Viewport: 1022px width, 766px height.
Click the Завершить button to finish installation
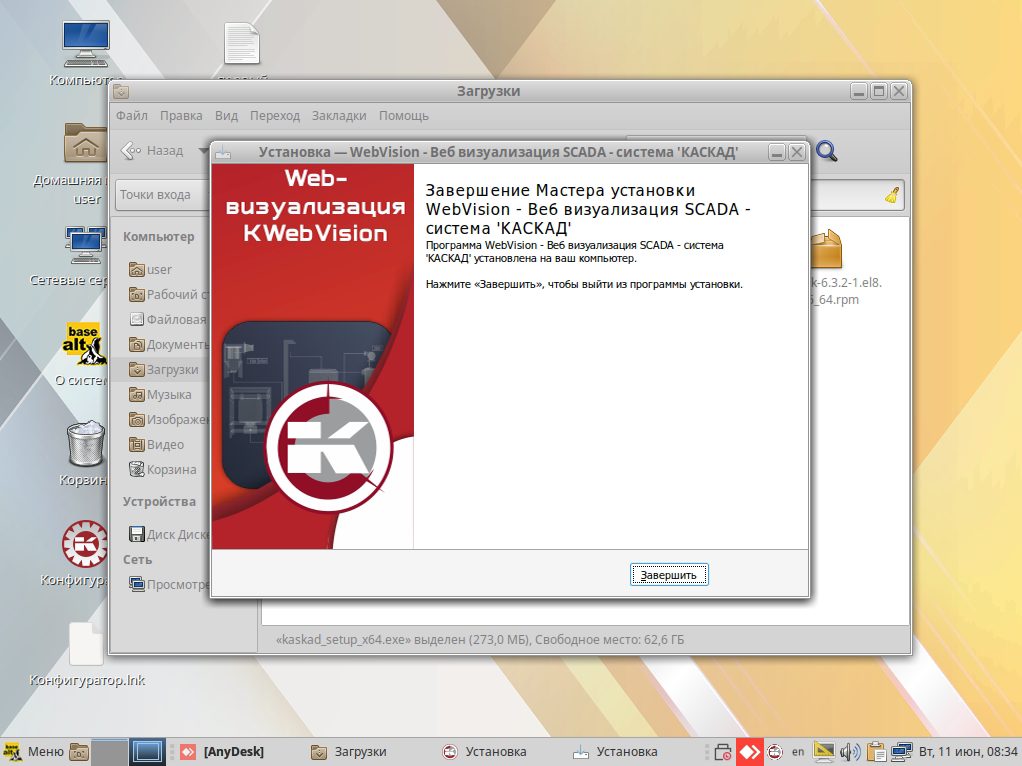click(x=669, y=575)
